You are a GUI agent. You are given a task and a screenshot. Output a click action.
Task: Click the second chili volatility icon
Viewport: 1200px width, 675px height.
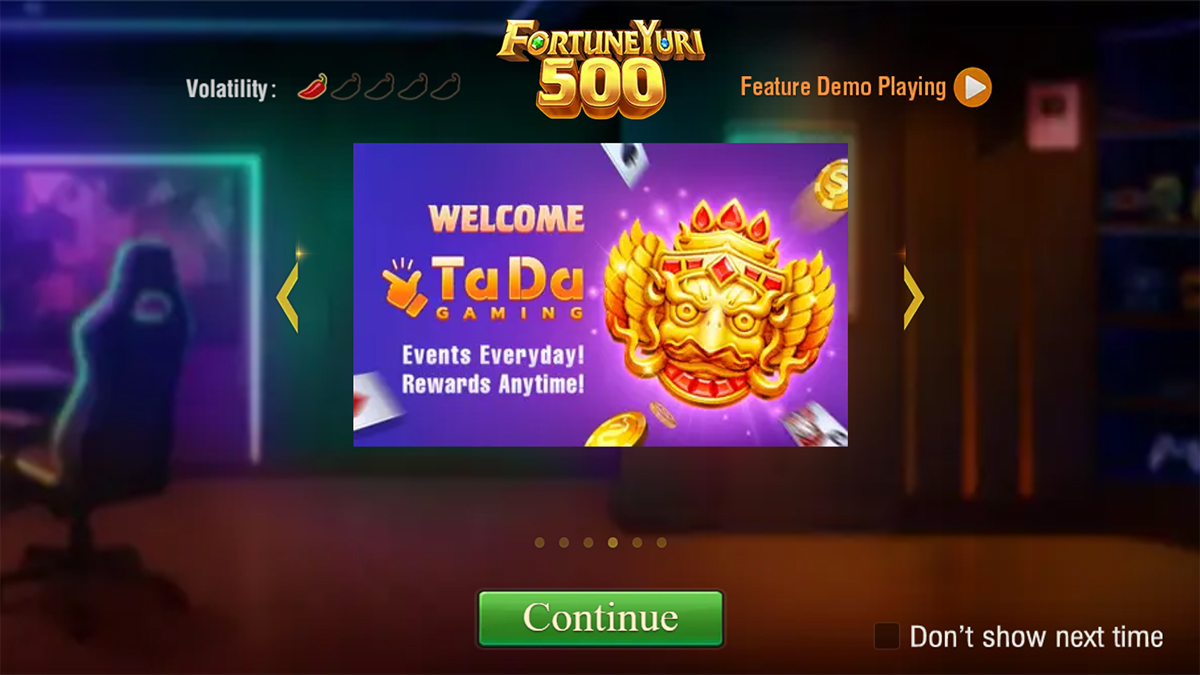point(345,87)
